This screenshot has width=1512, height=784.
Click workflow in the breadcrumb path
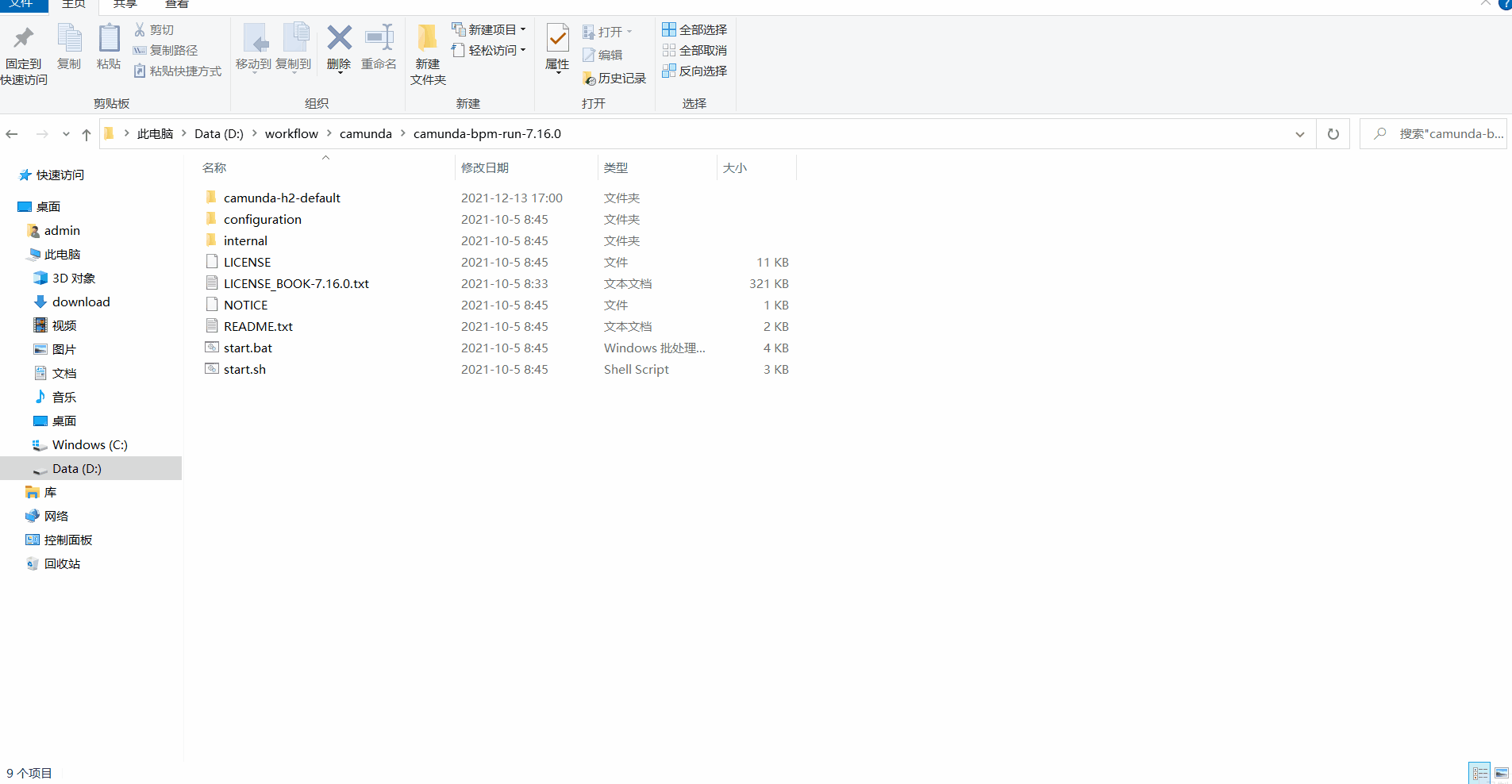[x=291, y=133]
